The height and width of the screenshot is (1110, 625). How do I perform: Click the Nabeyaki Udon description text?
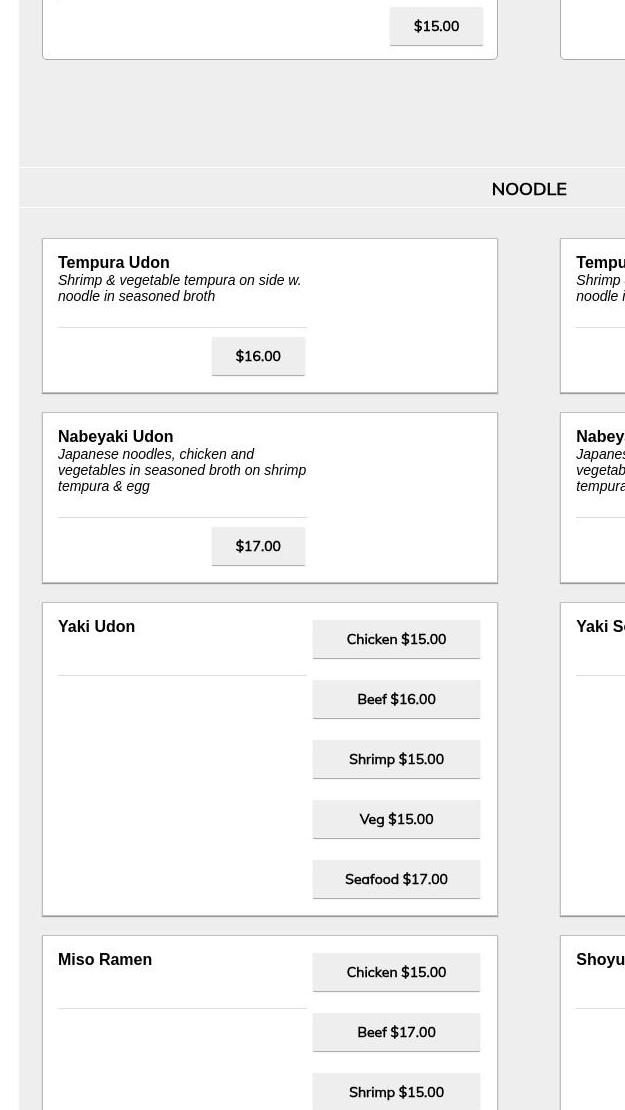(182, 470)
